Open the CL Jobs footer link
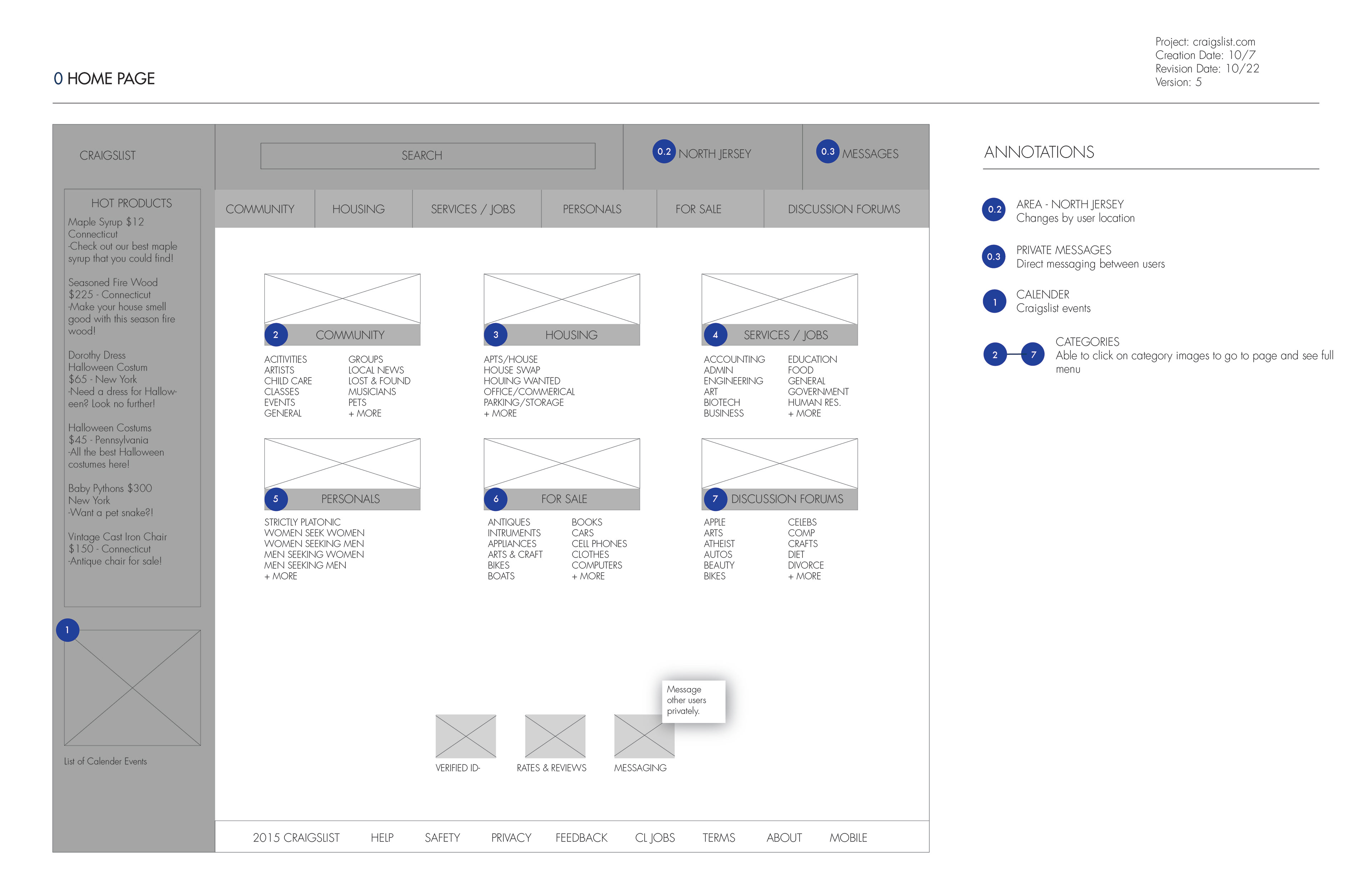Screen dimensions: 1372x888 coord(655,837)
